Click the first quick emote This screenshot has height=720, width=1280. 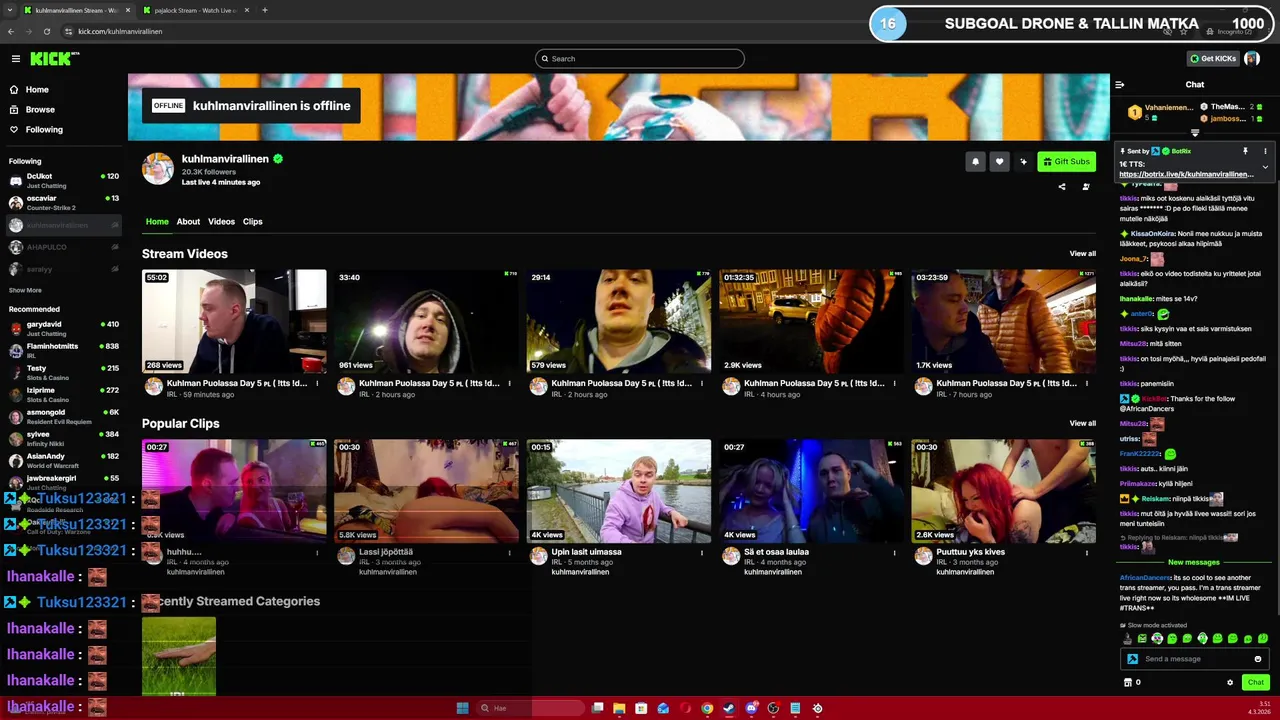(1128, 638)
